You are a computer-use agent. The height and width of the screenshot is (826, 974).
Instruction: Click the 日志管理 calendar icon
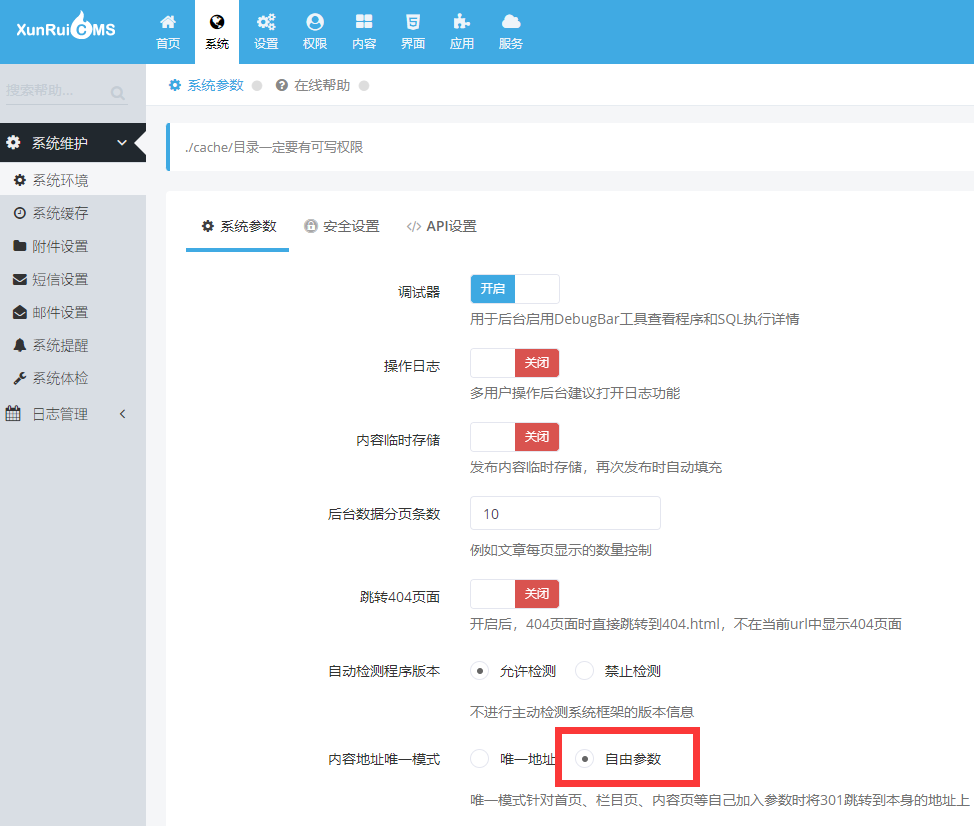pos(13,414)
